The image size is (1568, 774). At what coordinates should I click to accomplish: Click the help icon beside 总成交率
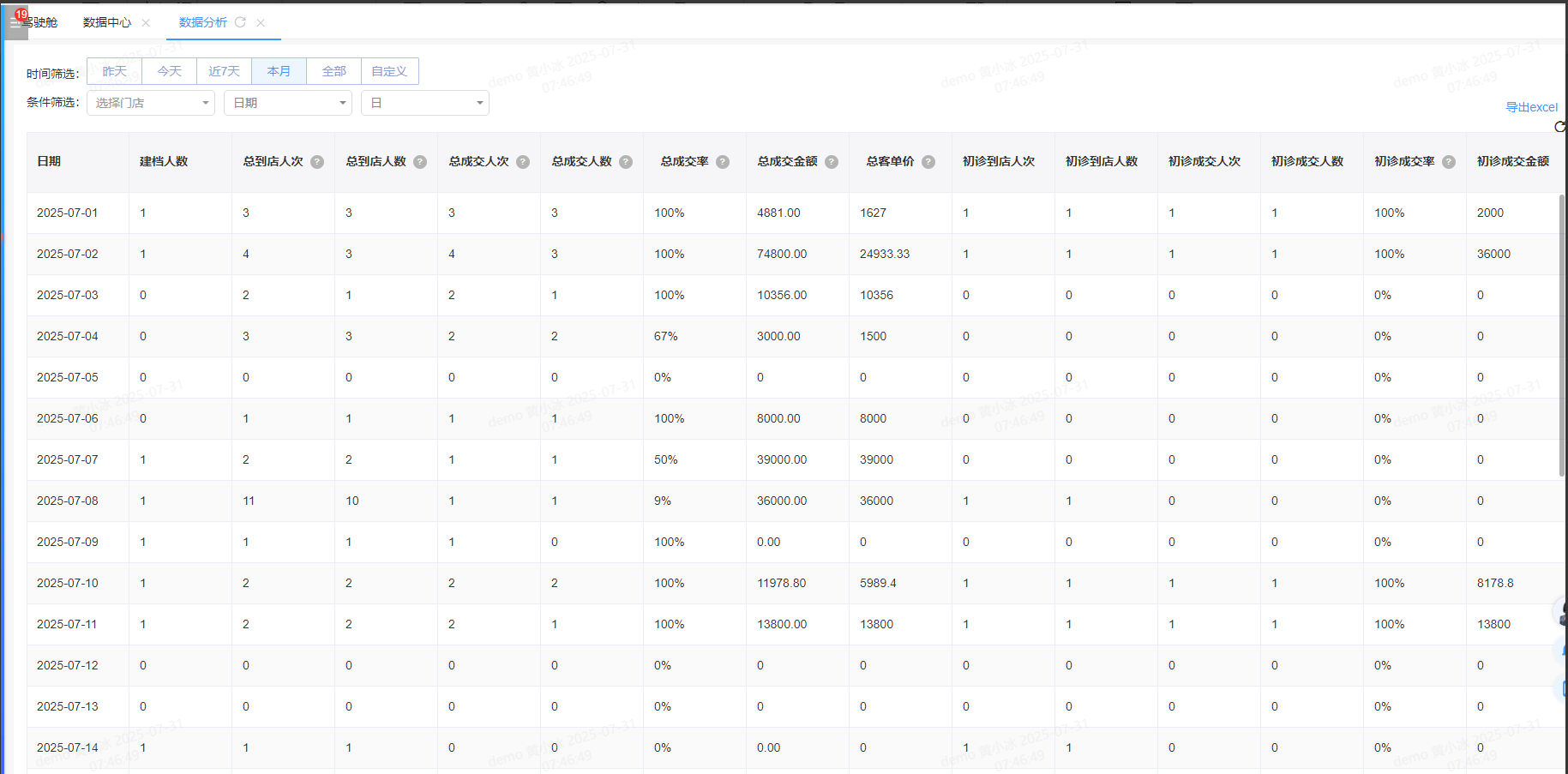[x=723, y=162]
